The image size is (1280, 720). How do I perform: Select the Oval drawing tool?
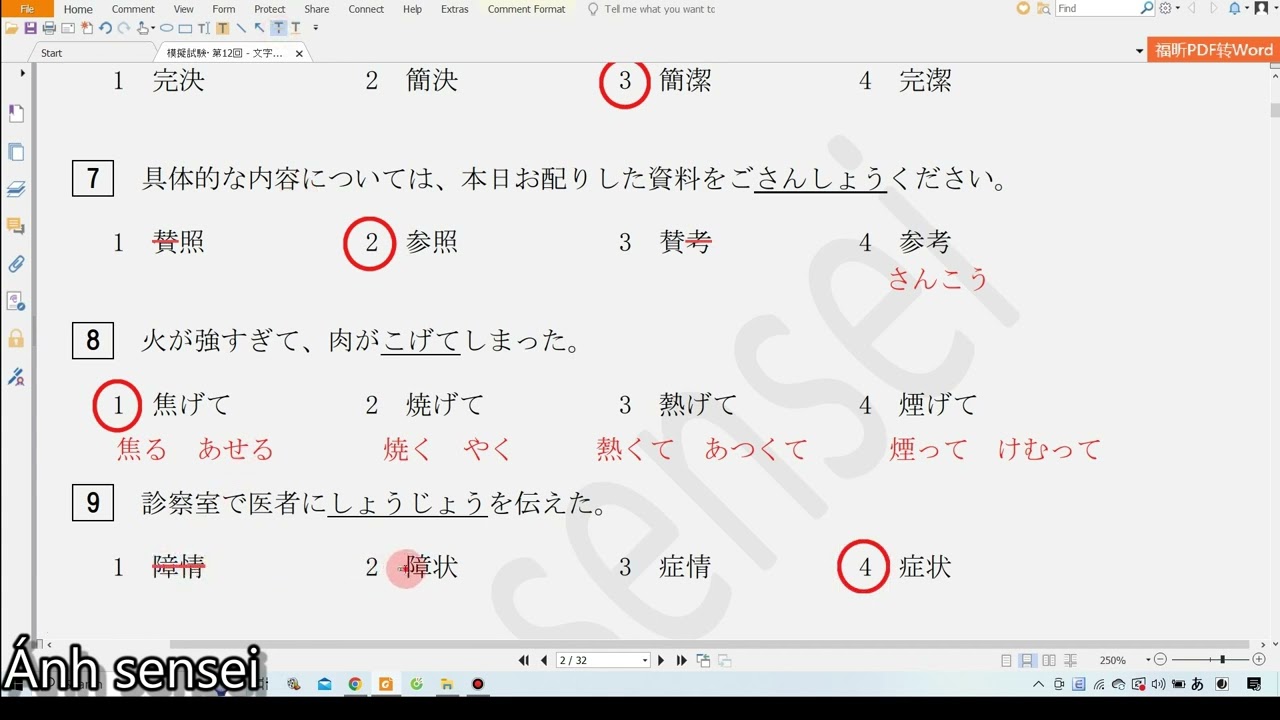point(166,28)
